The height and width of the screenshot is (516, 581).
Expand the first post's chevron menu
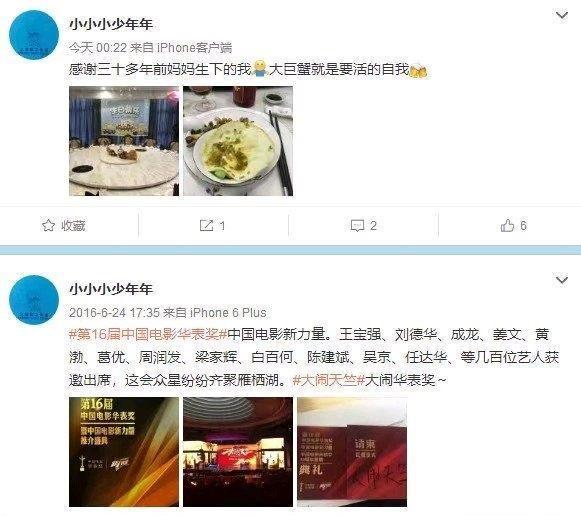(x=562, y=16)
